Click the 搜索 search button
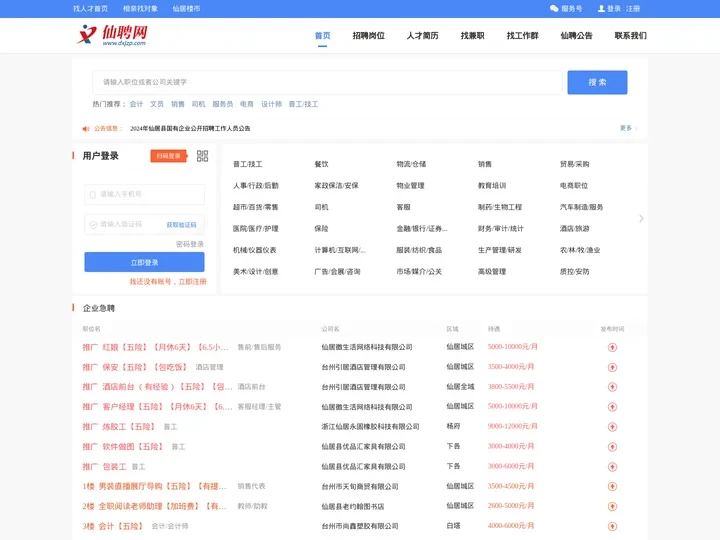Image resolution: width=720 pixels, height=540 pixels. [x=597, y=82]
